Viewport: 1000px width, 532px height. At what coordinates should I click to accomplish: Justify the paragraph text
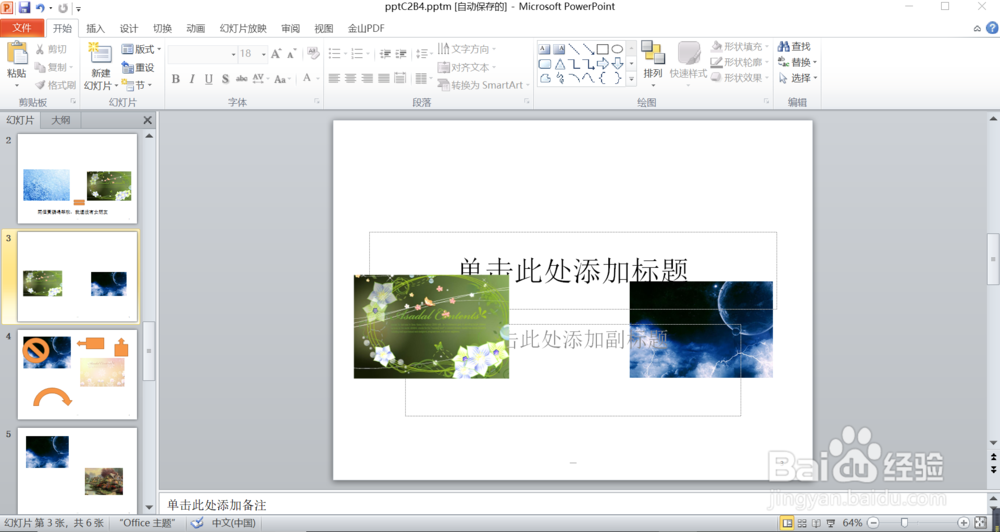coord(383,78)
